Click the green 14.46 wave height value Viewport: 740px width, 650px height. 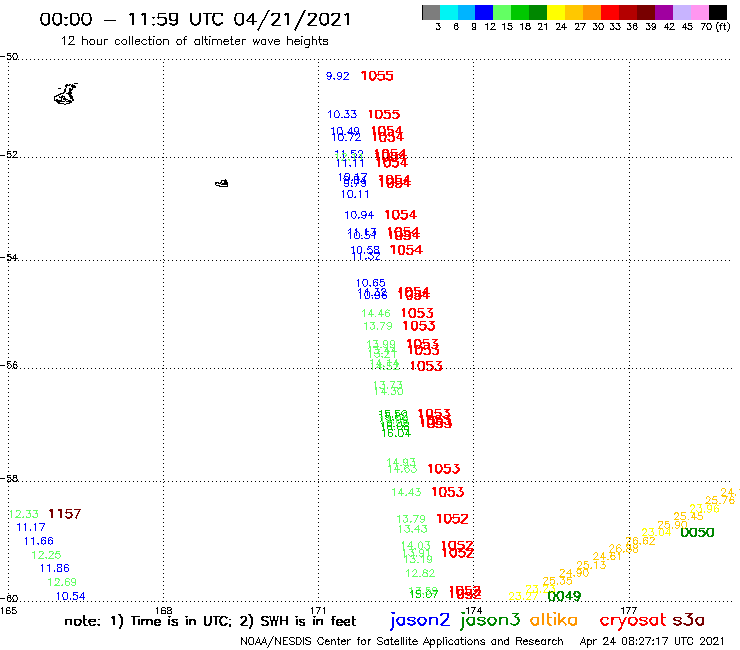pos(376,313)
